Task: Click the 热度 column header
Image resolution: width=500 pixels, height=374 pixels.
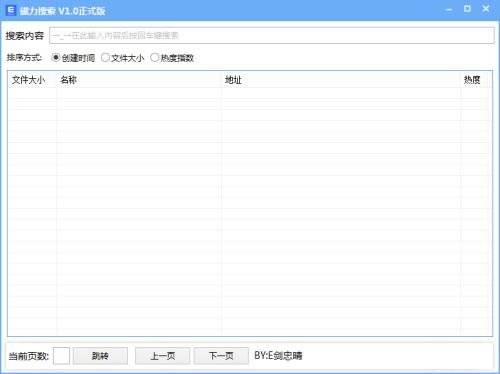Action: pyautogui.click(x=474, y=80)
